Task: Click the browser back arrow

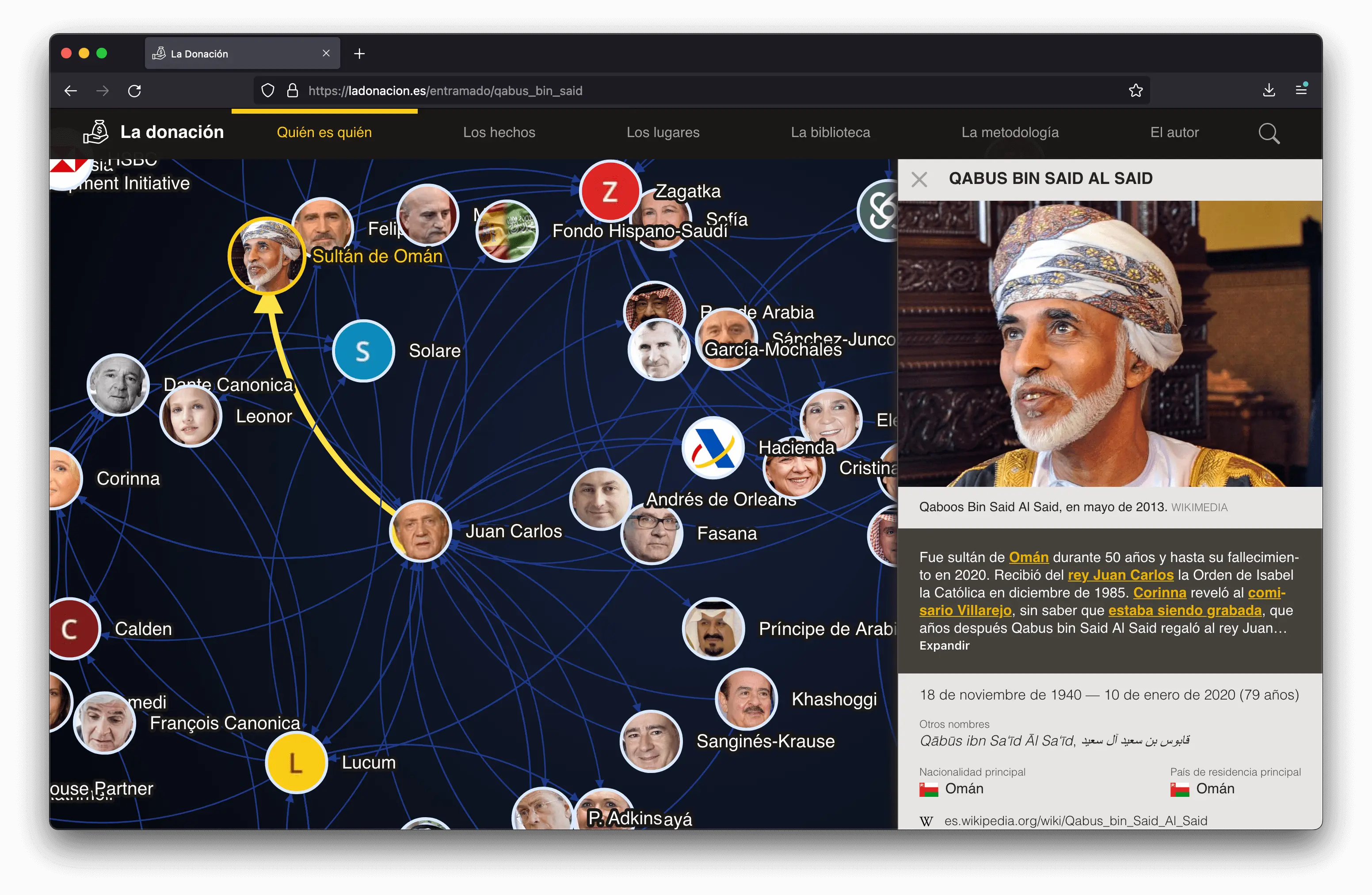Action: (70, 91)
